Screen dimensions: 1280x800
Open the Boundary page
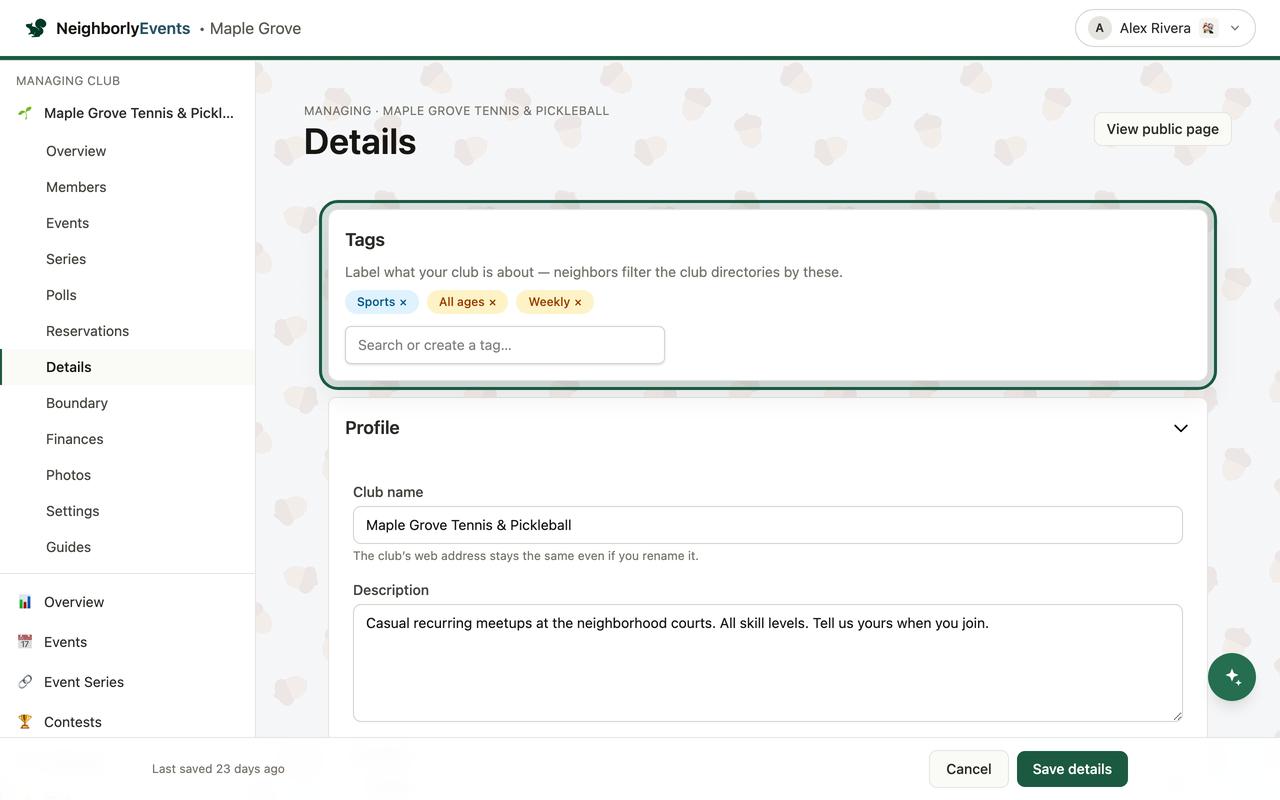point(77,403)
